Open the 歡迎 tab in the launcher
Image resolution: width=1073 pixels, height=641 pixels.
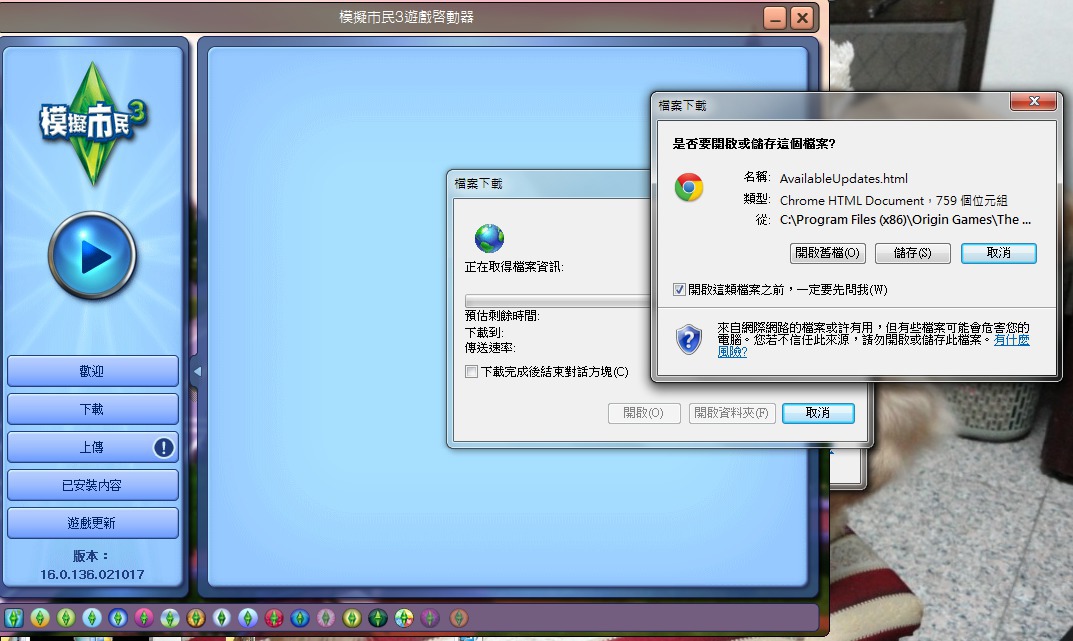coord(92,371)
